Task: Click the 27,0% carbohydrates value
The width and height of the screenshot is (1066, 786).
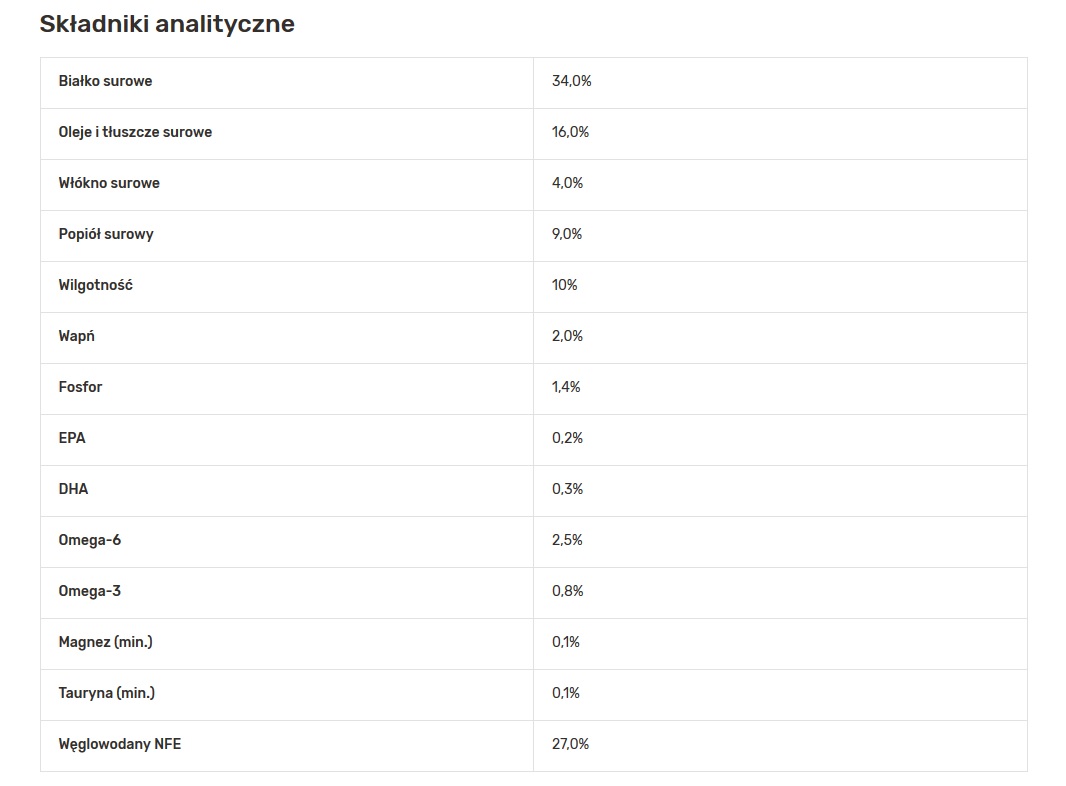Action: [x=570, y=744]
